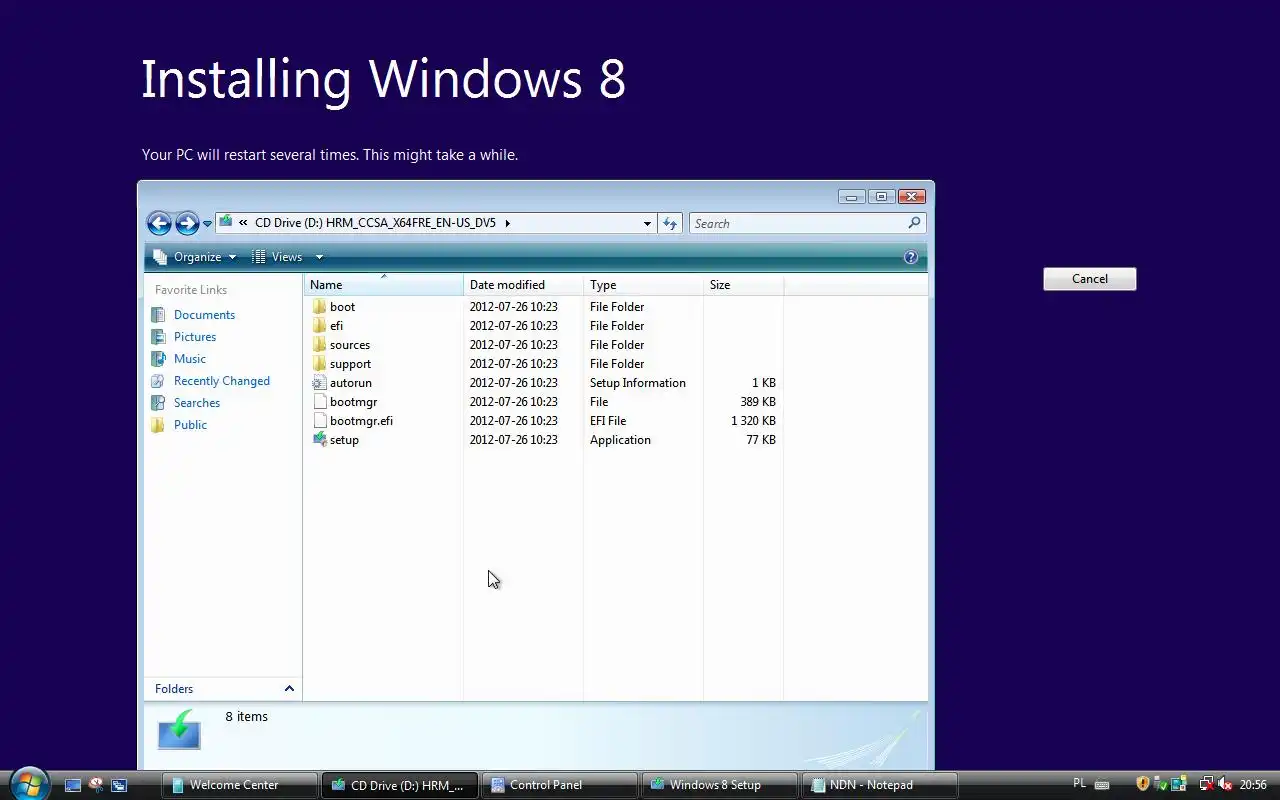This screenshot has width=1280, height=800.
Task: Sort files by Date modified column
Action: 524,285
